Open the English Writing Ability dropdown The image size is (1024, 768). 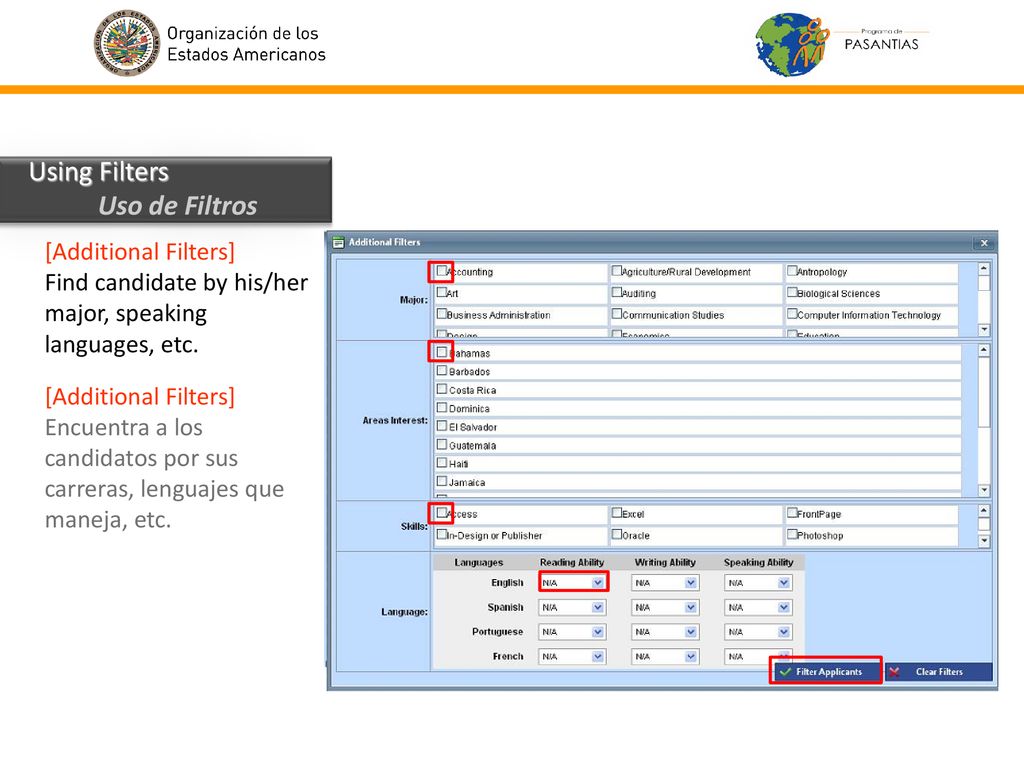coord(665,583)
